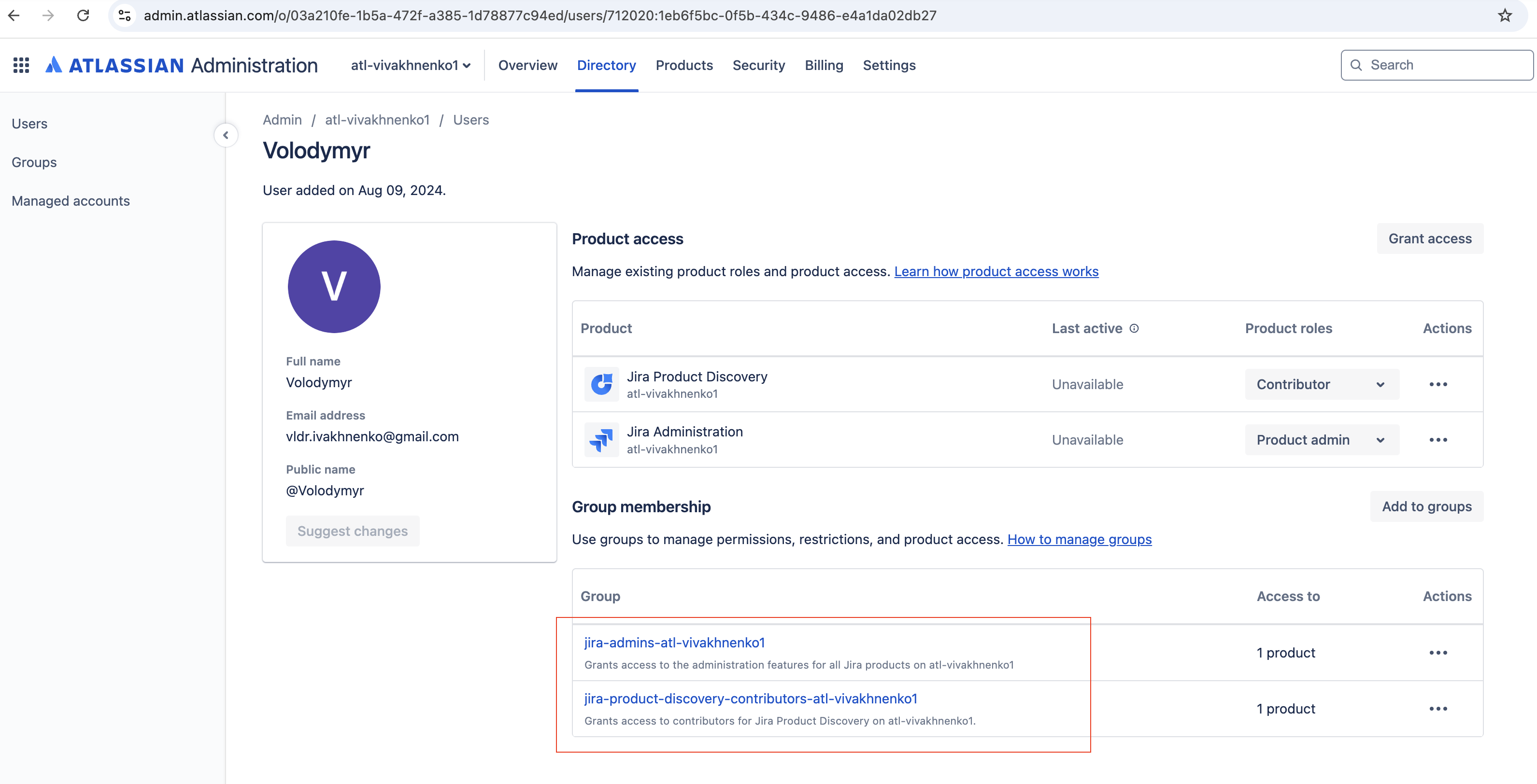Screen dimensions: 1537x784
Task: Click the Grant access button
Action: click(1430, 238)
